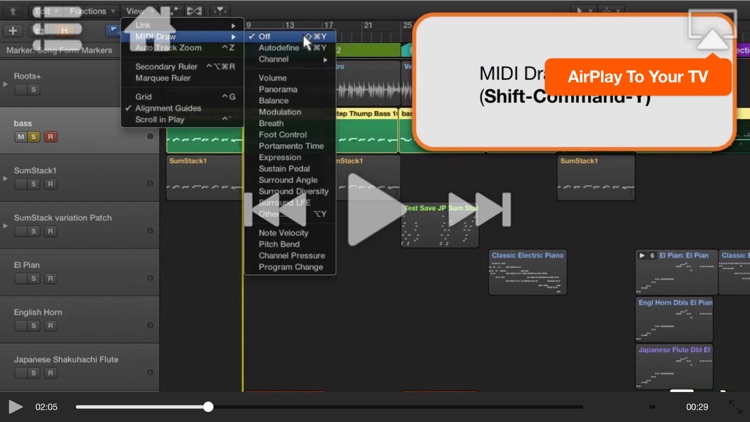Click the Classic Electric Piano region
The width and height of the screenshot is (750, 422).
[x=528, y=272]
